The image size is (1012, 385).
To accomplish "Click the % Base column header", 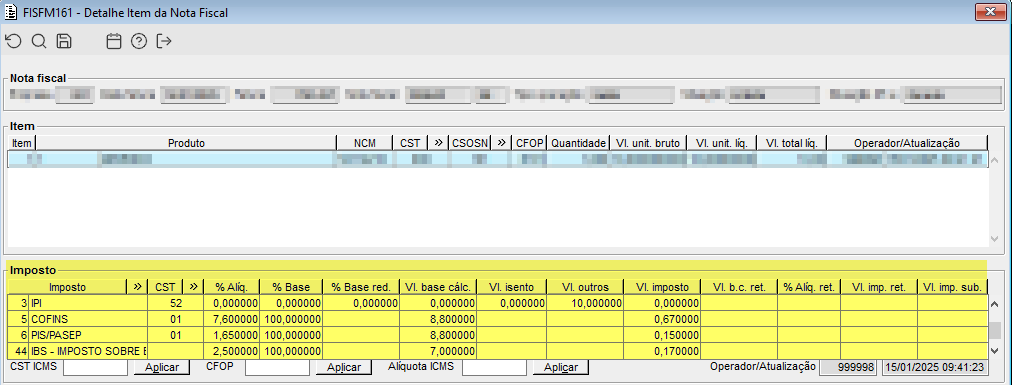I will 291,287.
